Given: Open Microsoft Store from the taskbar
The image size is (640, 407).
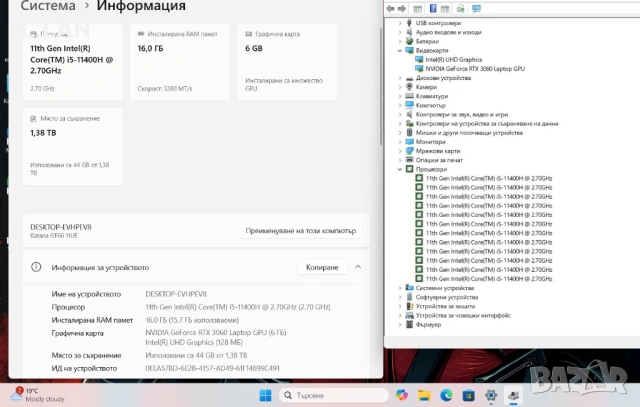Looking at the screenshot, I should [x=468, y=395].
